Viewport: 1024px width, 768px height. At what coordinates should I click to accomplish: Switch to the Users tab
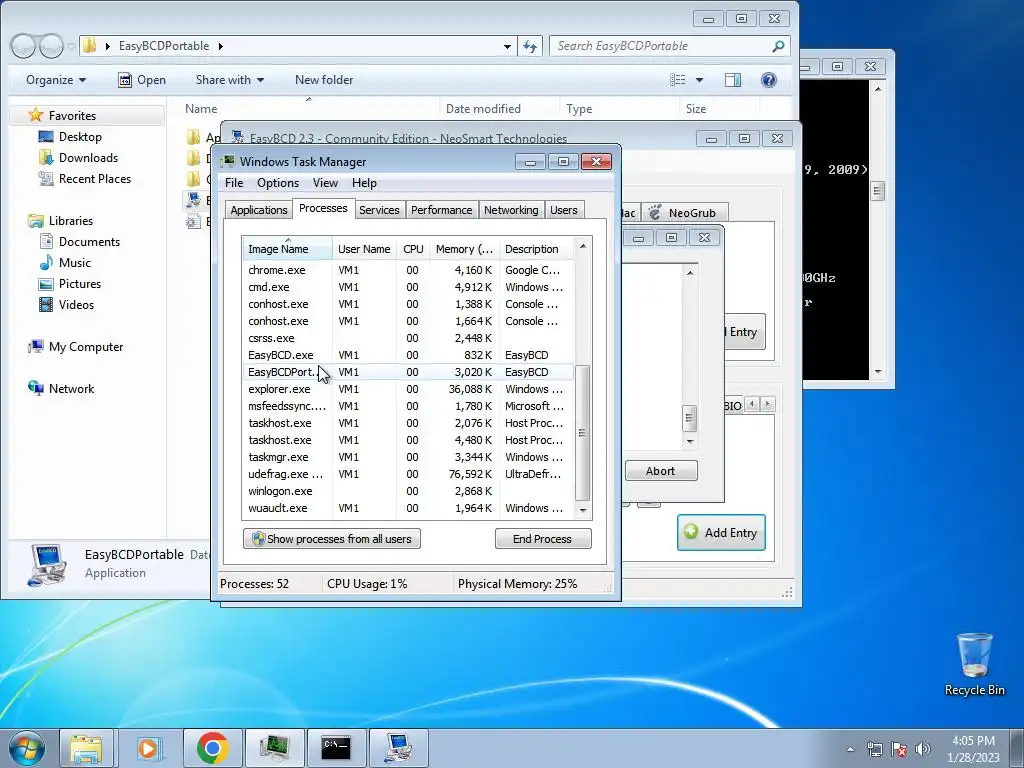[x=563, y=210]
